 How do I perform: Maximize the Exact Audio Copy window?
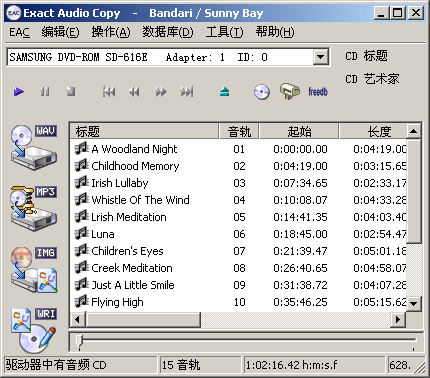pyautogui.click(x=398, y=13)
